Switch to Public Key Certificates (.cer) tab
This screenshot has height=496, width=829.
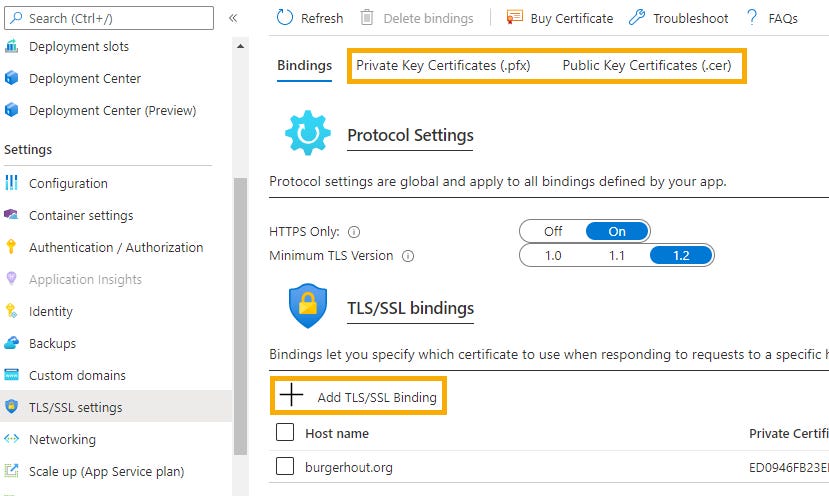[x=647, y=65]
